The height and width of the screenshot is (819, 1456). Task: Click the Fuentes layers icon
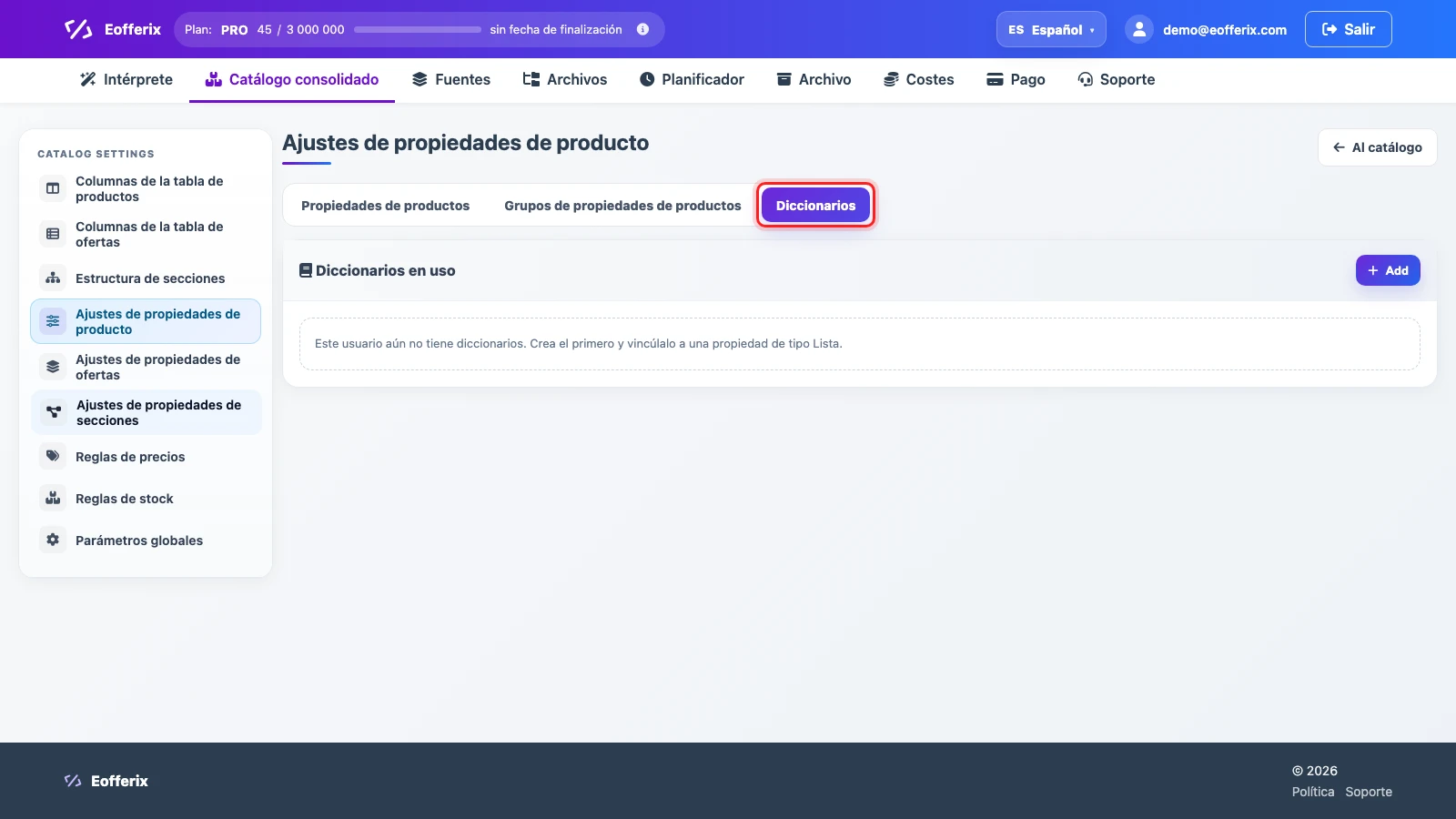click(420, 79)
